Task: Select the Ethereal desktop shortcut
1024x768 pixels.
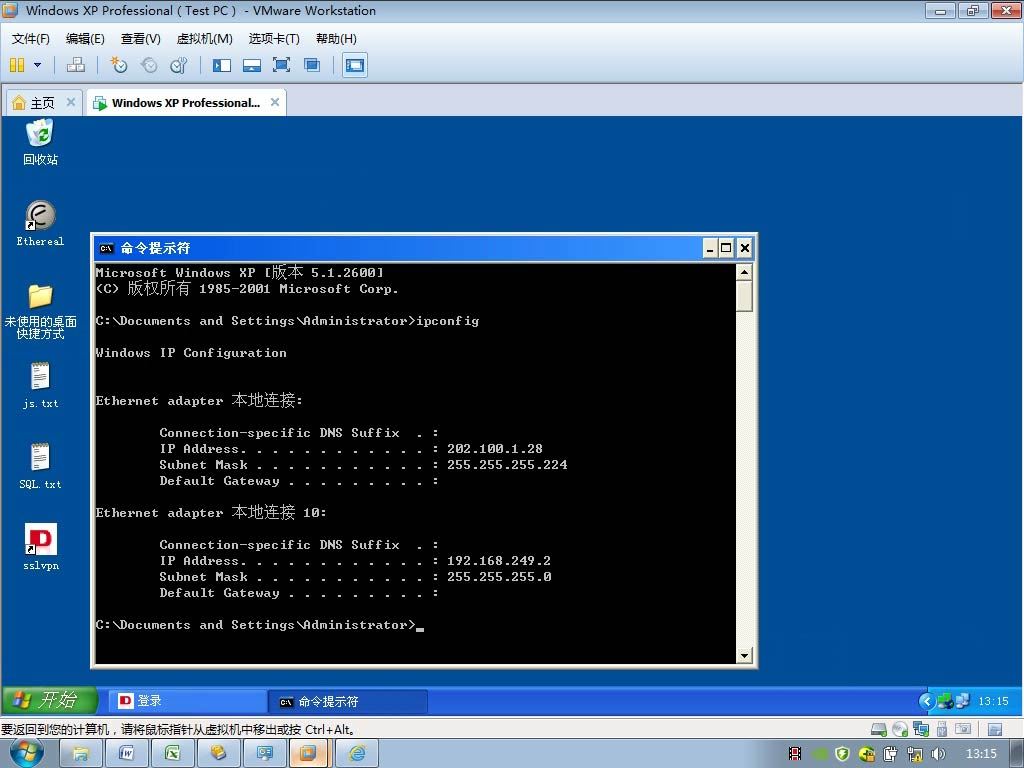Action: (40, 223)
